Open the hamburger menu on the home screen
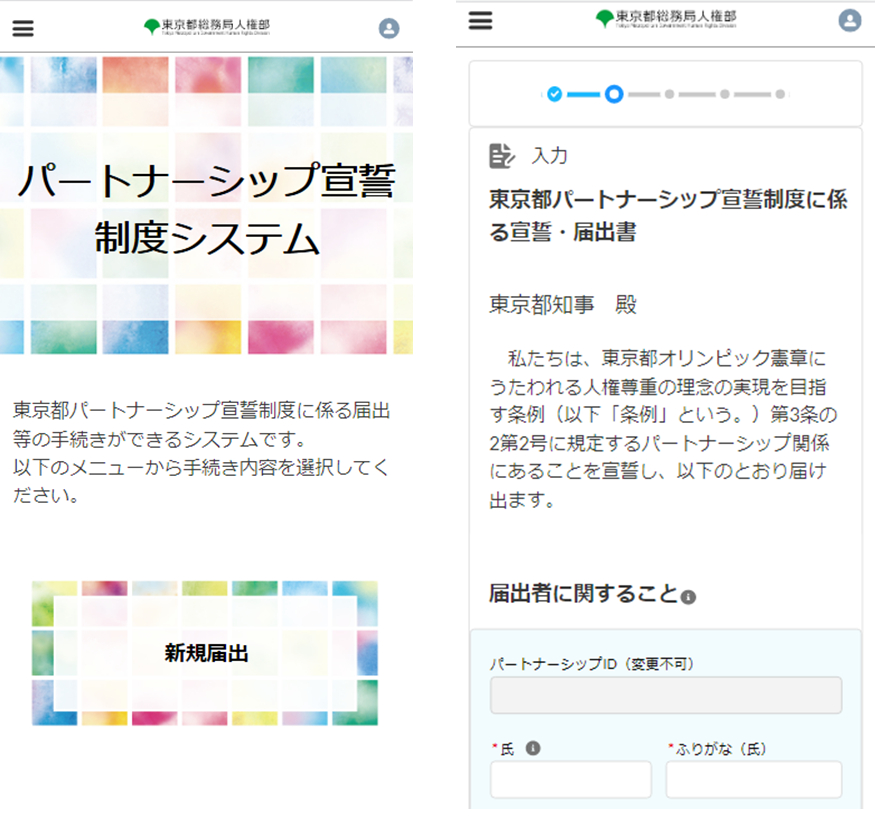875x818 pixels. click(22, 28)
